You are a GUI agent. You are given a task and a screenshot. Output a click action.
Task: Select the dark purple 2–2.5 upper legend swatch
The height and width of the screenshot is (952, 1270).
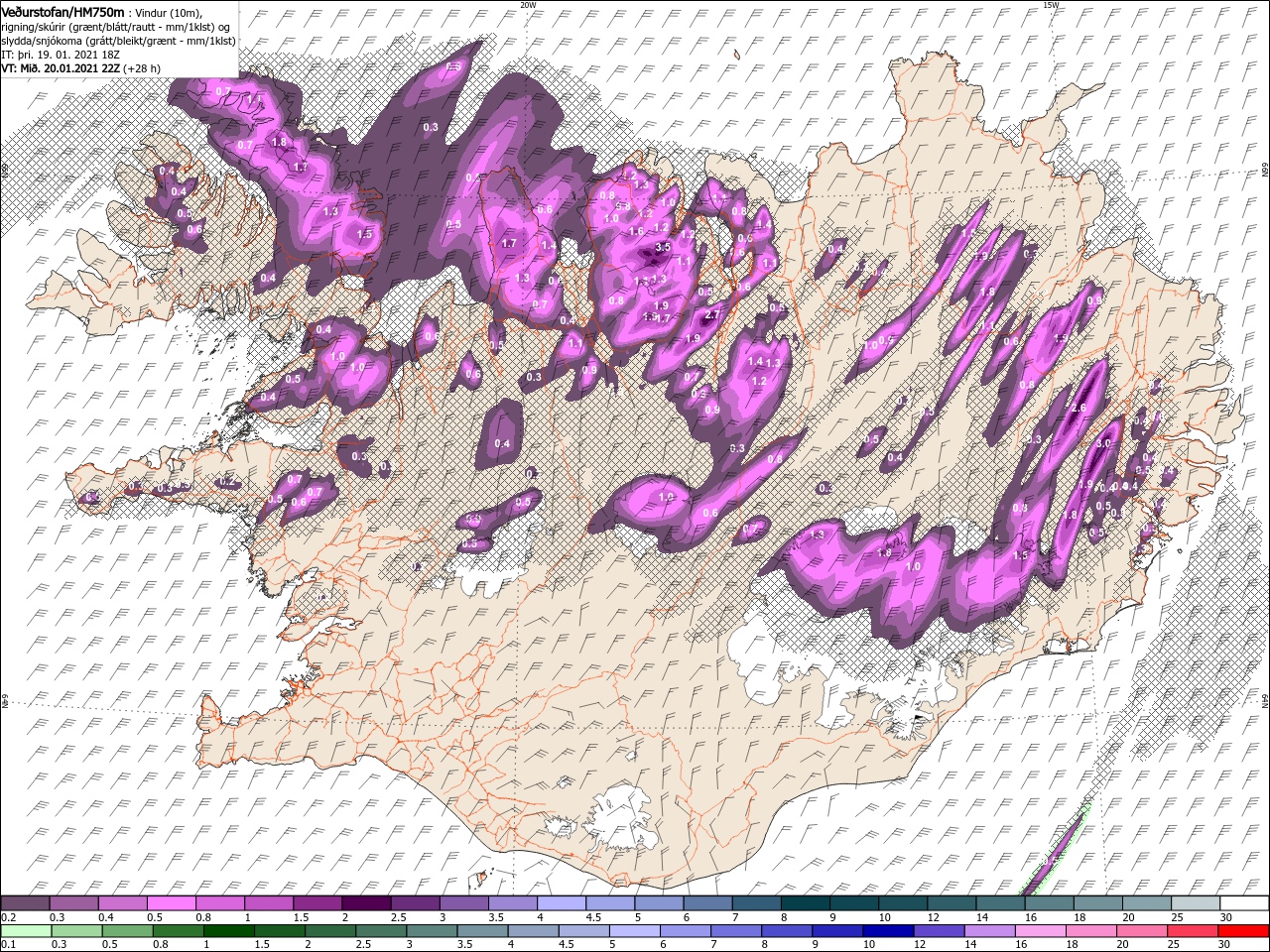click(365, 903)
